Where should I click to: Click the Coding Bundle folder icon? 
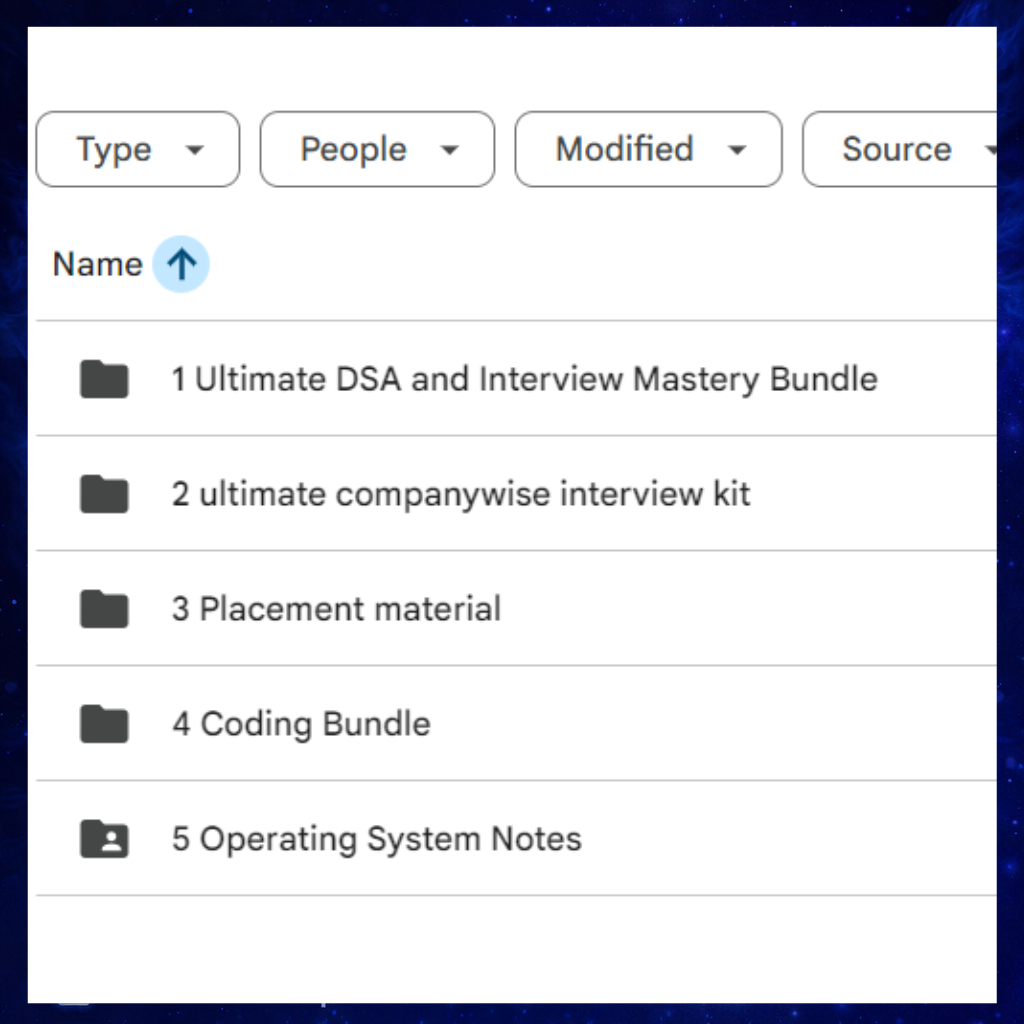click(x=104, y=724)
